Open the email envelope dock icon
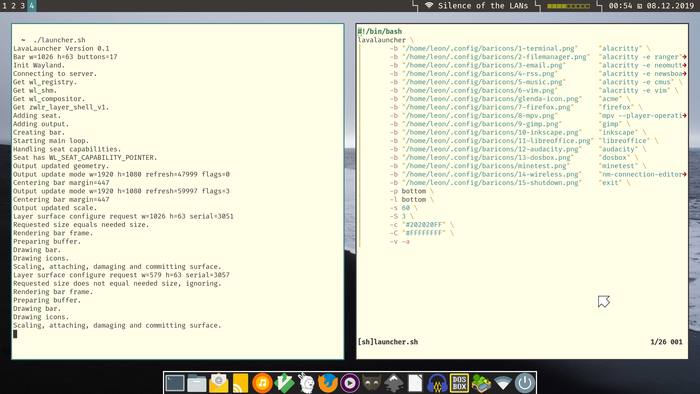Image resolution: width=700 pixels, height=394 pixels. tap(218, 383)
